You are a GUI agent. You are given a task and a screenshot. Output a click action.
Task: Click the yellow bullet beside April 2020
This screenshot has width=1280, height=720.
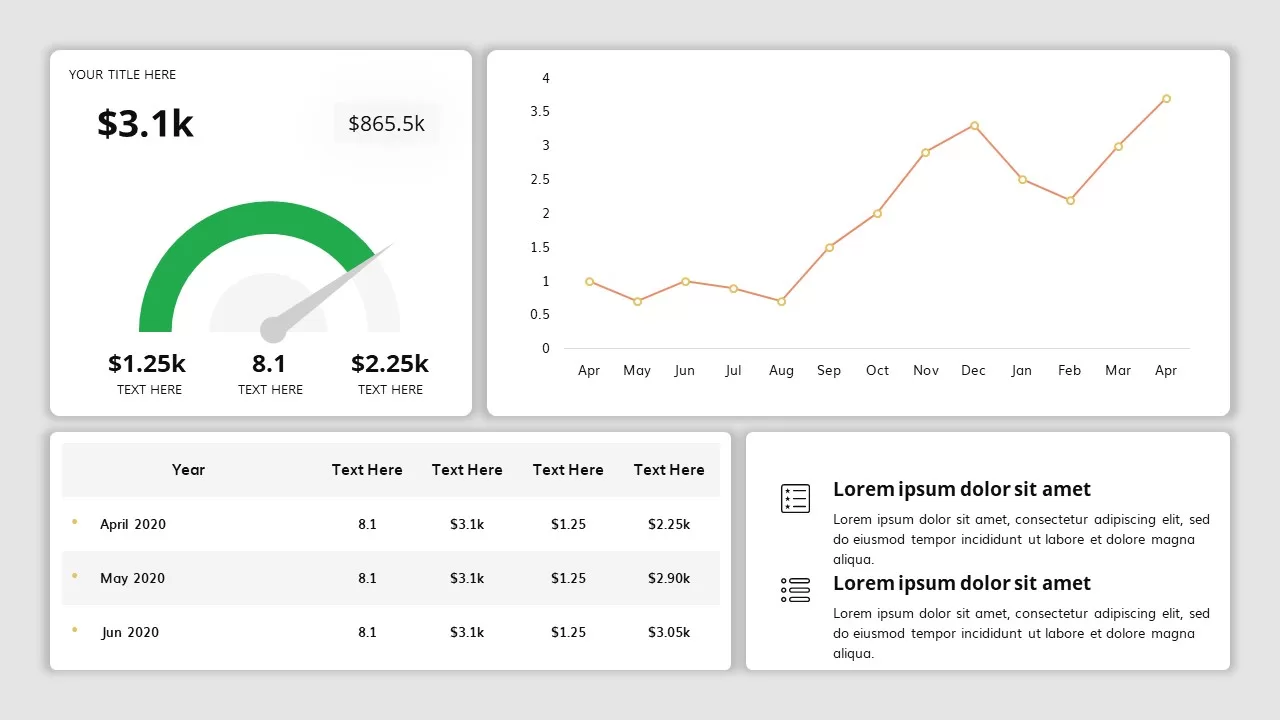[75, 522]
